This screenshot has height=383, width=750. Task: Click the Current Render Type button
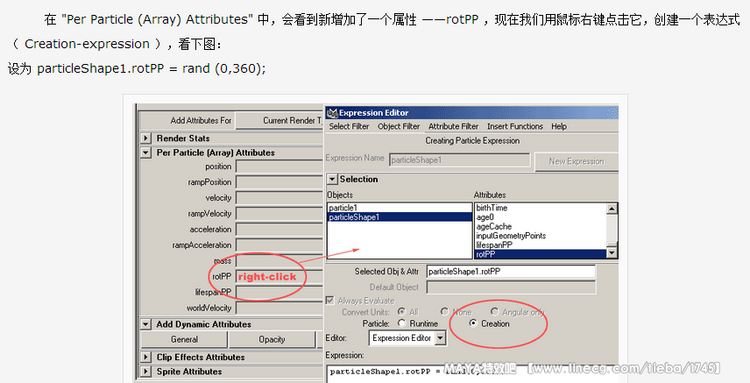[280, 120]
